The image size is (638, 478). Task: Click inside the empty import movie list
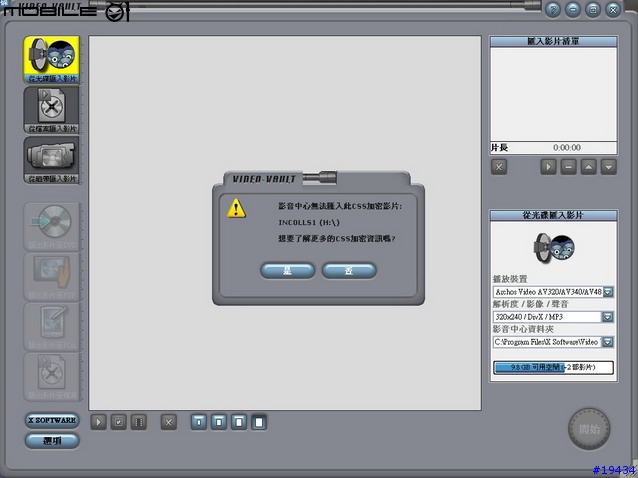553,94
